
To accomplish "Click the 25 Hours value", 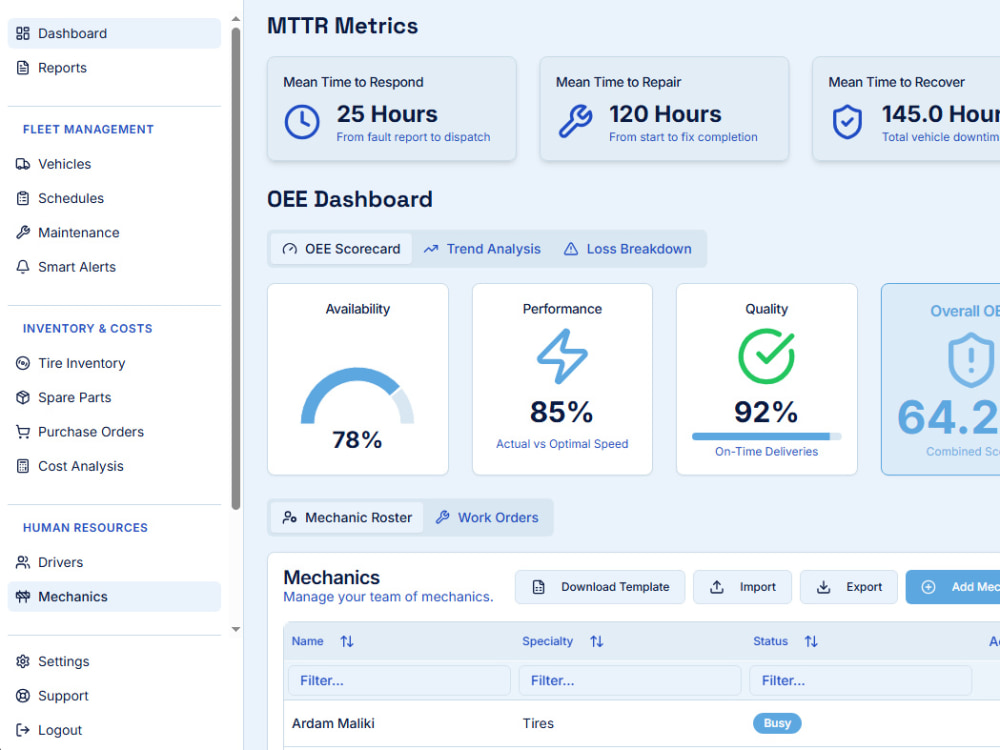I will pyautogui.click(x=387, y=114).
